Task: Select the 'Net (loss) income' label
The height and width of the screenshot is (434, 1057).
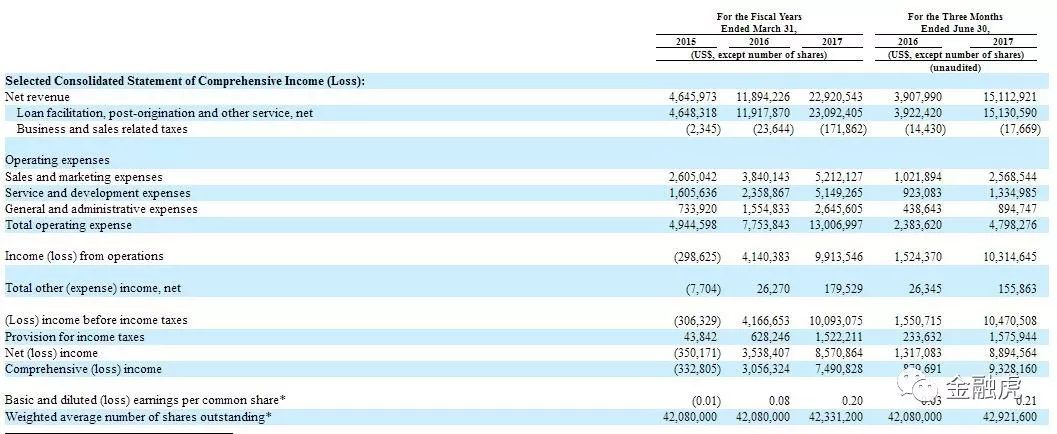Action: (51, 353)
